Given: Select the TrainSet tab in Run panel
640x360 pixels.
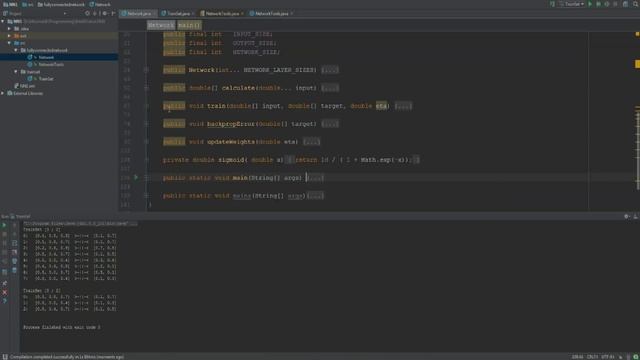Looking at the screenshot, I should 20,216.
